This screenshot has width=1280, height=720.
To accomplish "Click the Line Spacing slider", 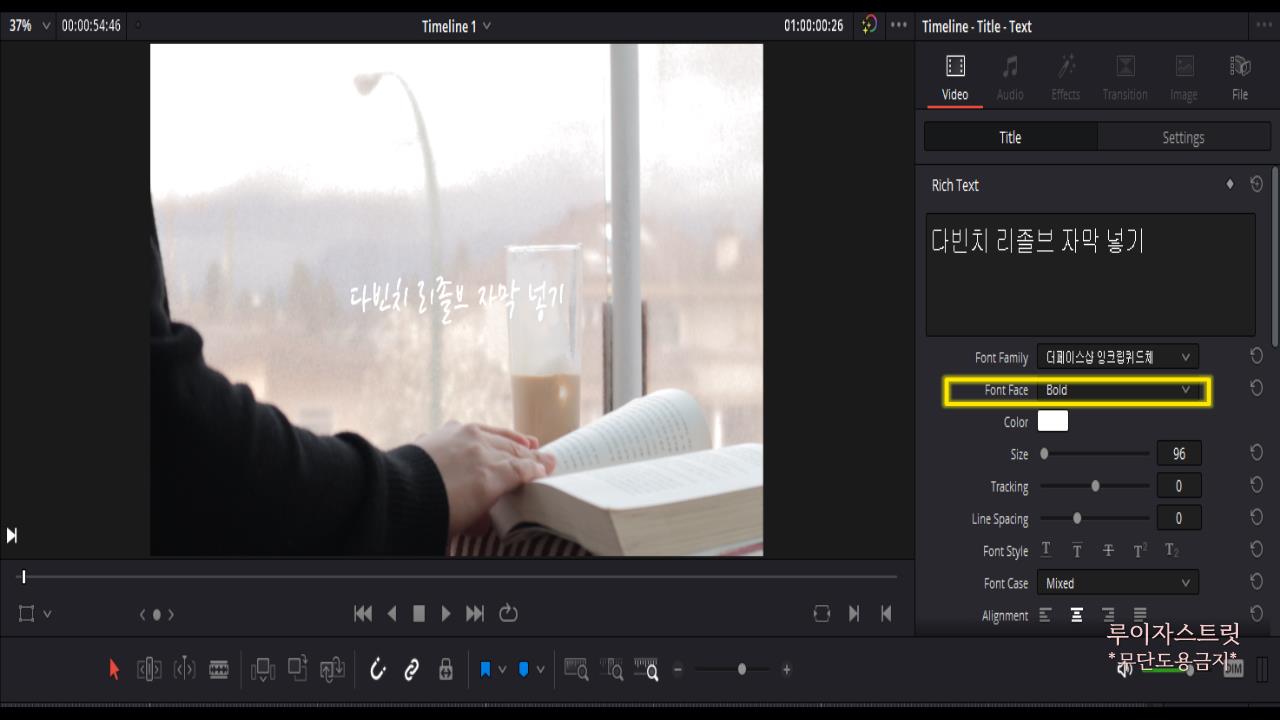I will (x=1095, y=518).
